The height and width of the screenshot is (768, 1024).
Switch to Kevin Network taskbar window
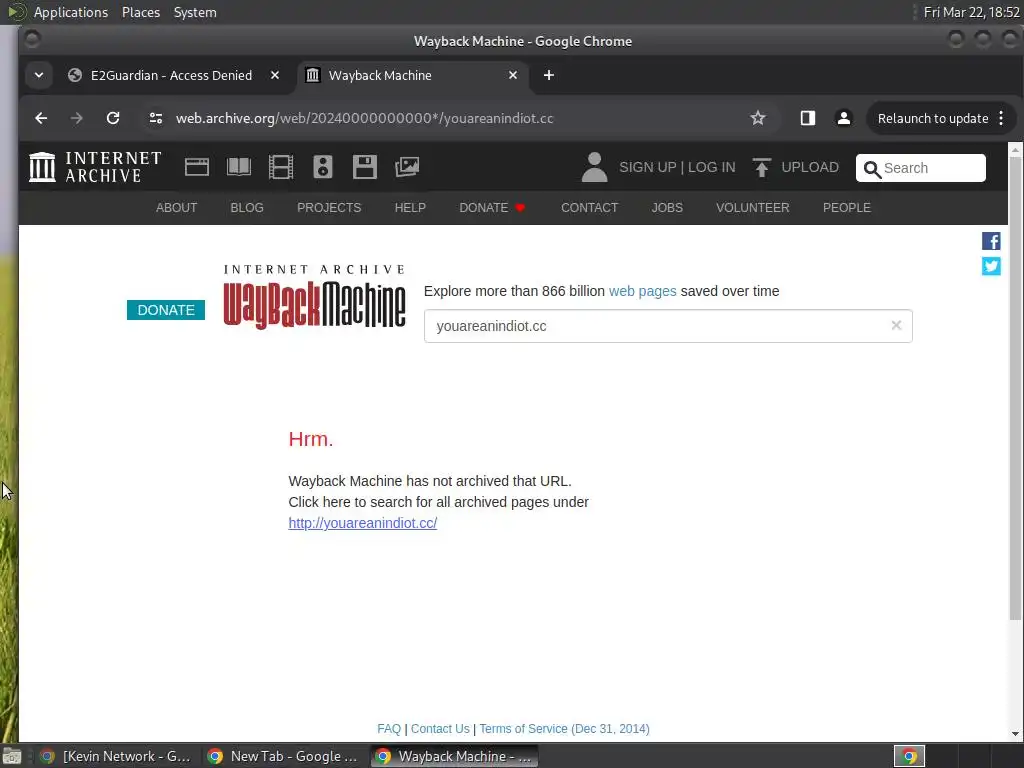tap(116, 756)
